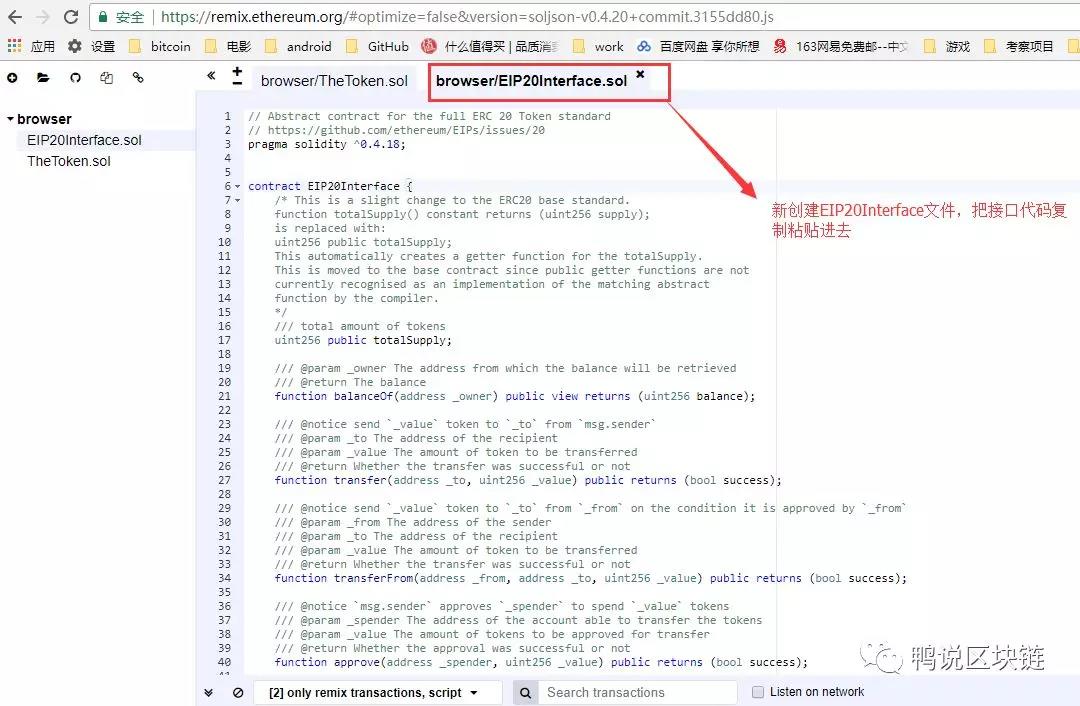Open the android bookmark folder

[298, 46]
